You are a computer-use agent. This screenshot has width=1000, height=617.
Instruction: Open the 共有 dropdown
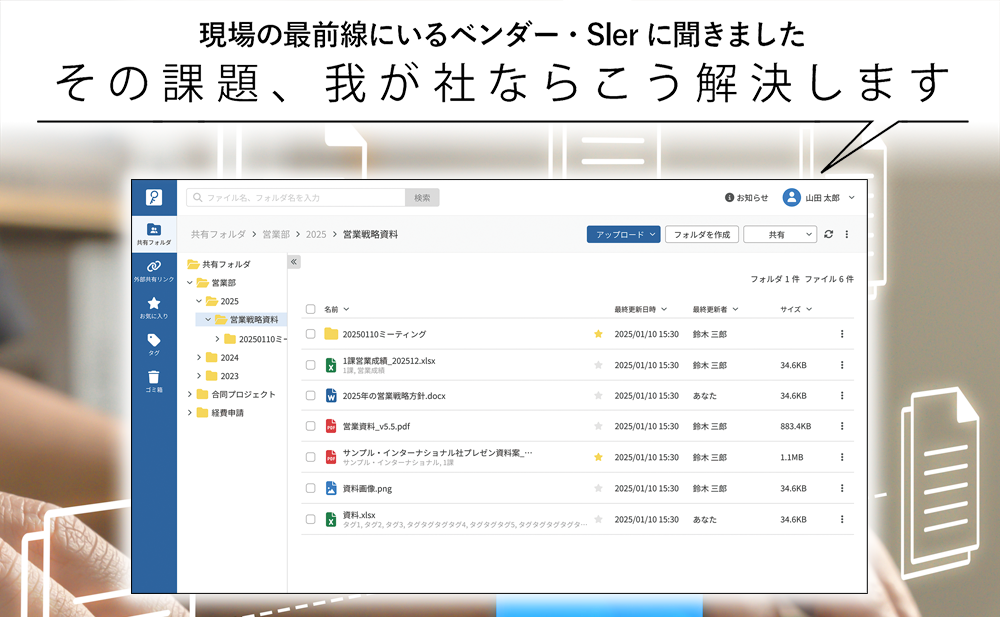click(780, 234)
